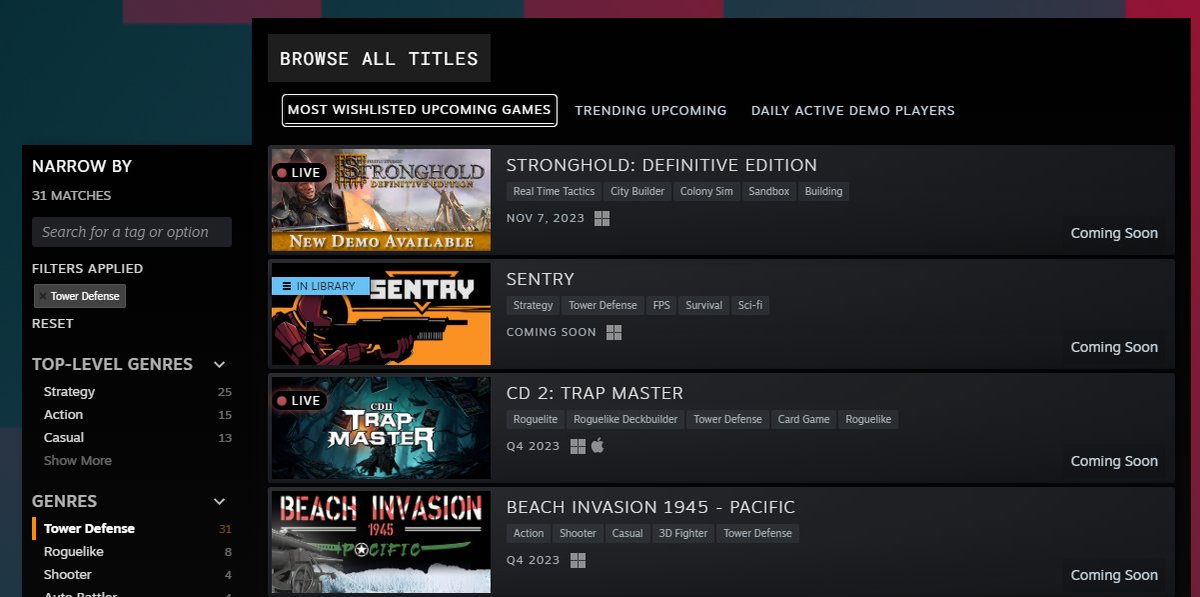
Task: Click '31 MATCHES' text
Action: (72, 196)
